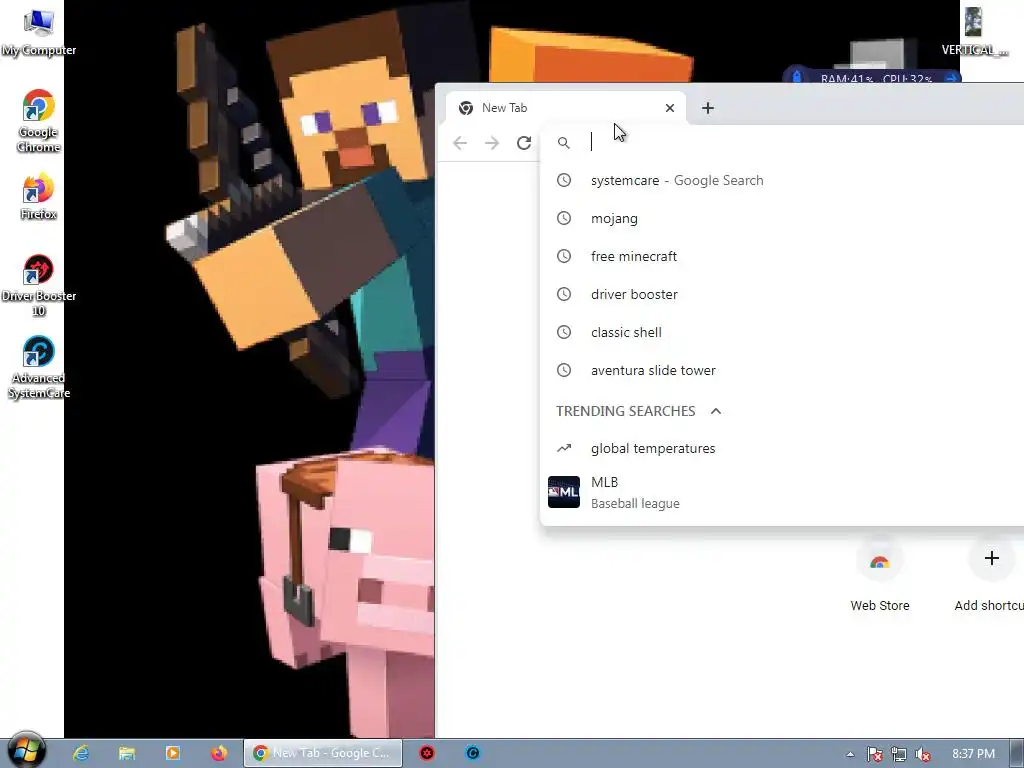Go back using Chrome's back arrow
Image resolution: width=1024 pixels, height=768 pixels.
[x=460, y=142]
